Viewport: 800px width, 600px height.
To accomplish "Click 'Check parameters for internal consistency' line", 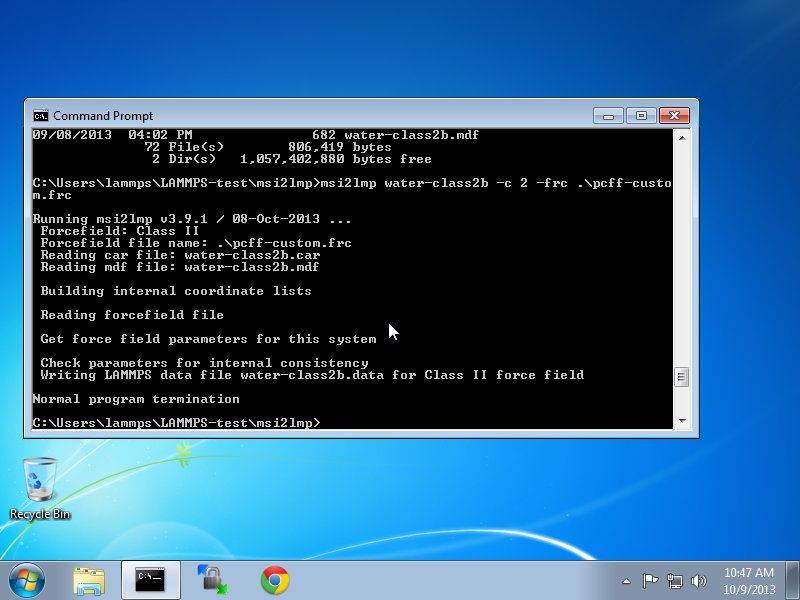I will tap(205, 363).
